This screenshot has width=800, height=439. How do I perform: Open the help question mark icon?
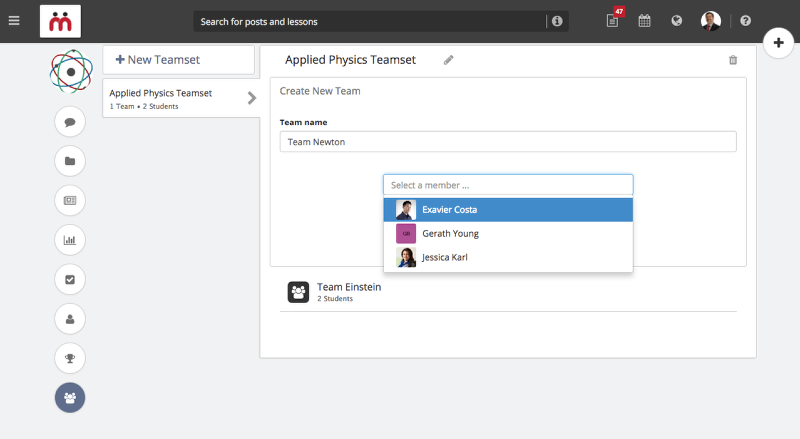click(x=745, y=21)
